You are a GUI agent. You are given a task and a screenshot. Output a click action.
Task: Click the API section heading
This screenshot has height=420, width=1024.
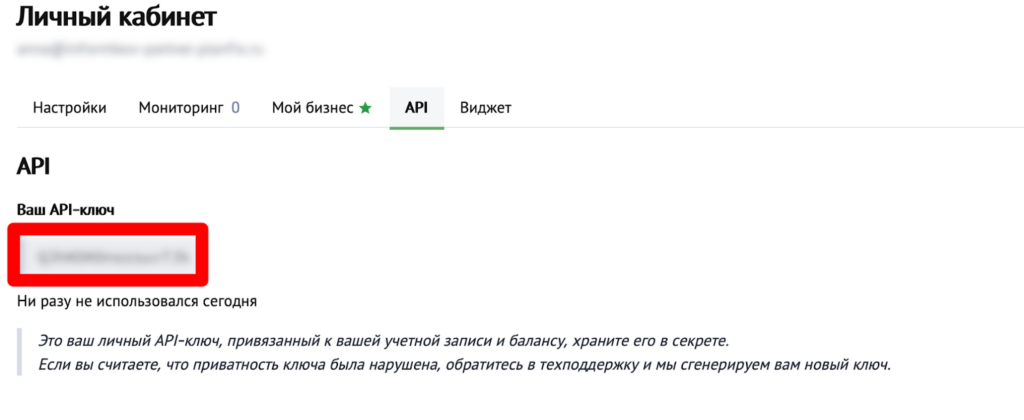click(x=33, y=167)
